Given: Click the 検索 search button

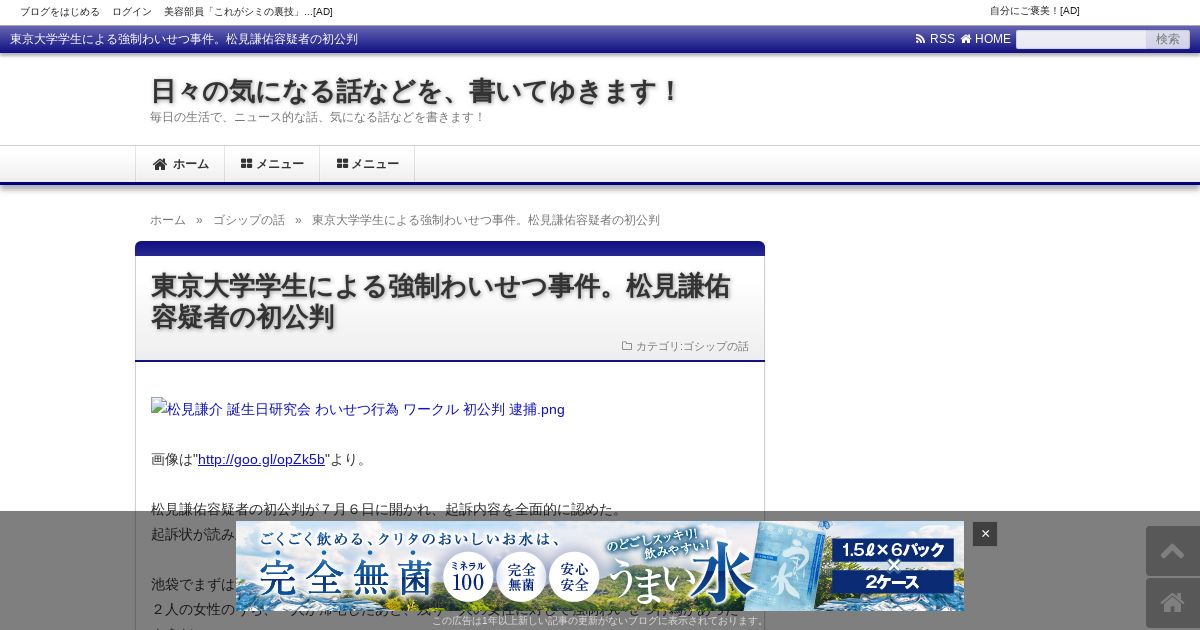Looking at the screenshot, I should tap(1168, 39).
